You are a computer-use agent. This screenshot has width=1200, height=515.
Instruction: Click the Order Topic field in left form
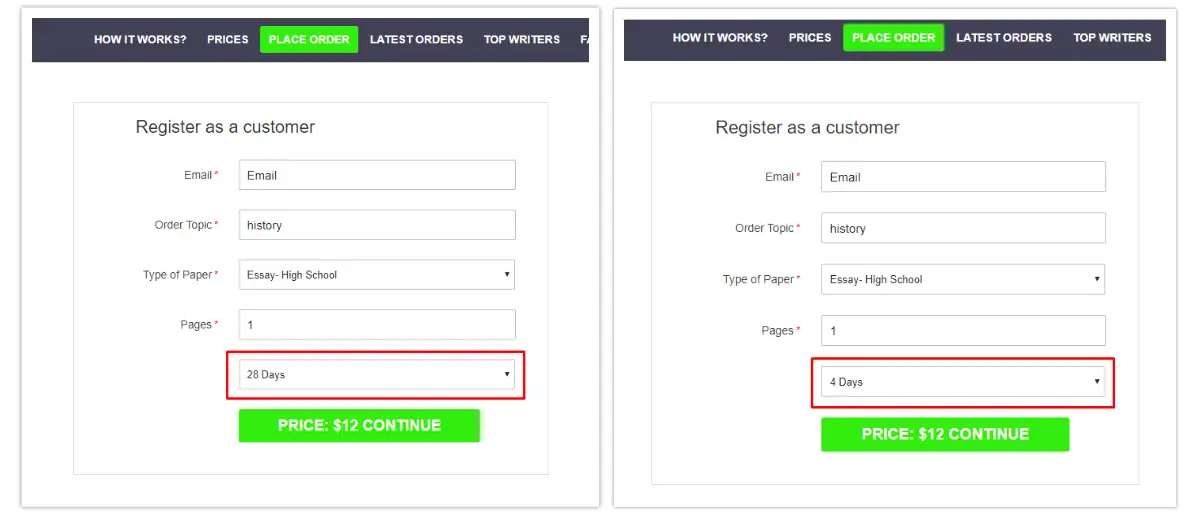[x=376, y=225]
